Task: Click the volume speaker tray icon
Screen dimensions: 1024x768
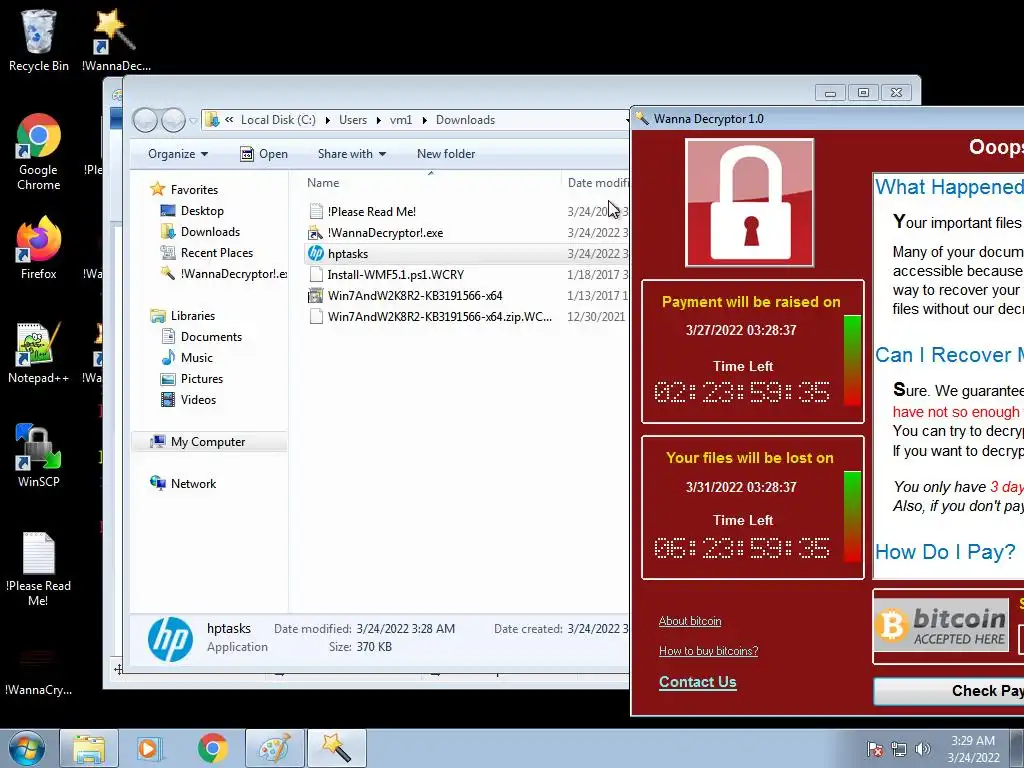Action: 923,749
